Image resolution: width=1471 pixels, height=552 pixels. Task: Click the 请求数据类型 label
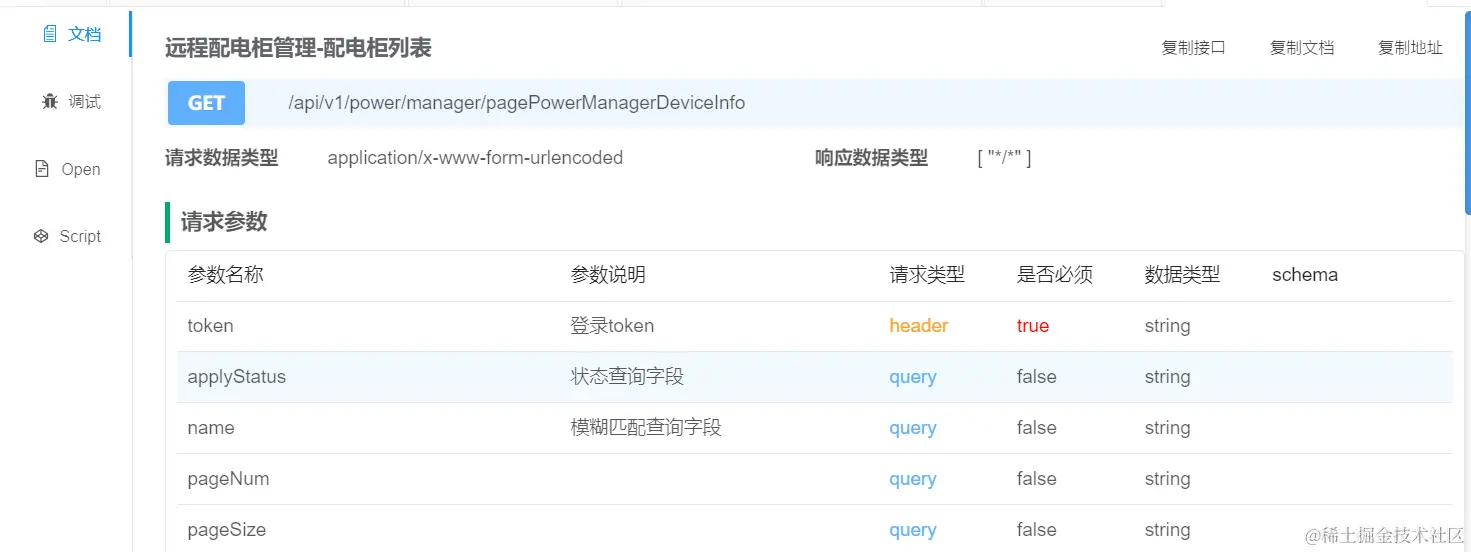[x=222, y=158]
